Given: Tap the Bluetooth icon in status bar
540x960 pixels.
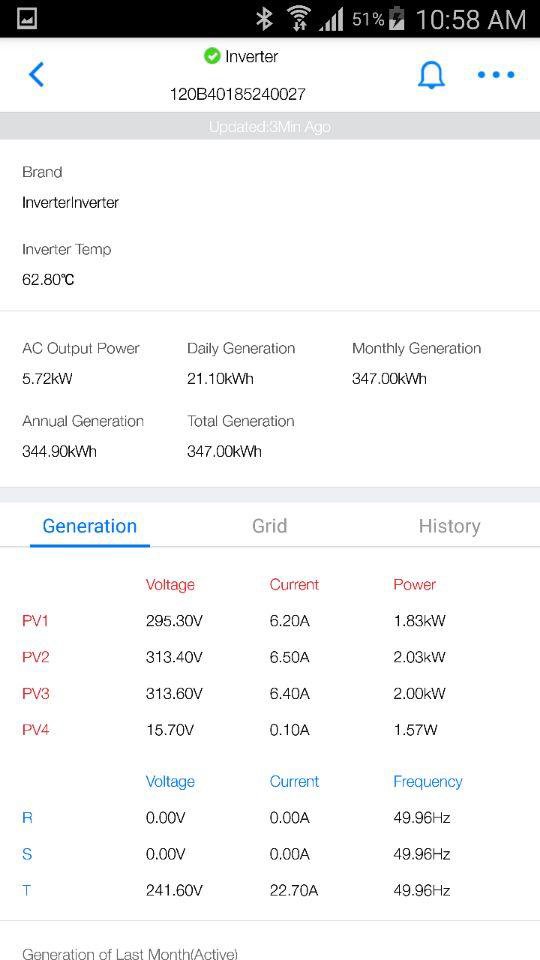Looking at the screenshot, I should point(264,19).
